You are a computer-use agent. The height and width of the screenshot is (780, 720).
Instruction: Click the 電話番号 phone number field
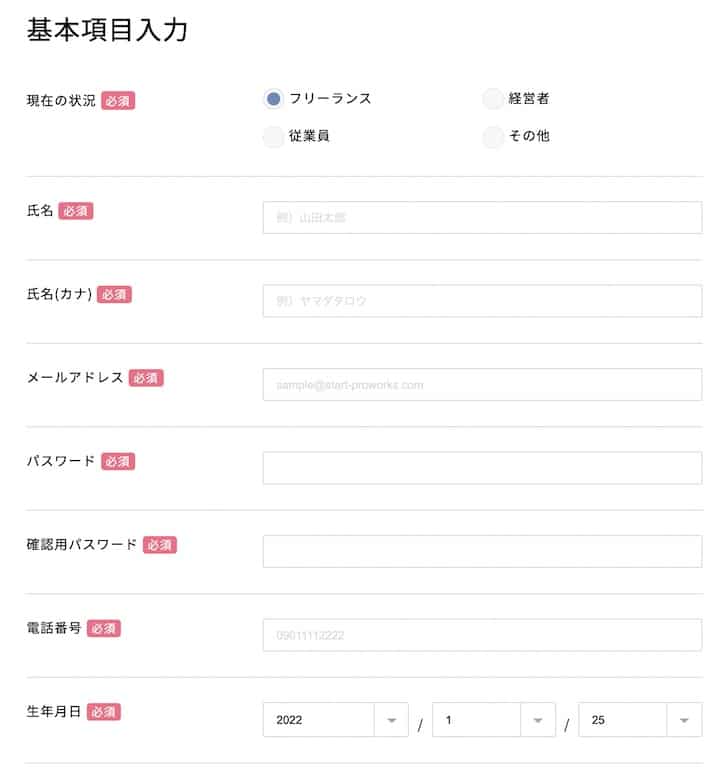482,635
